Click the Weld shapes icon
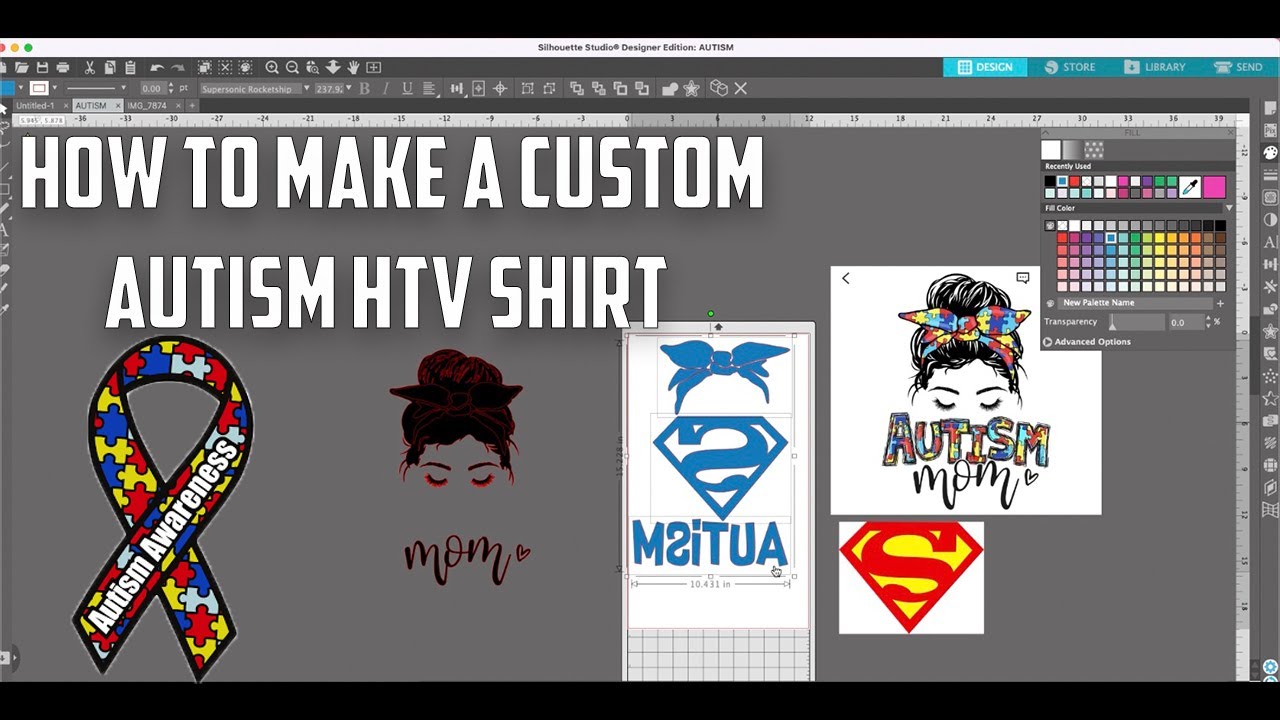Screen dimensions: 1280x720 click(x=670, y=88)
